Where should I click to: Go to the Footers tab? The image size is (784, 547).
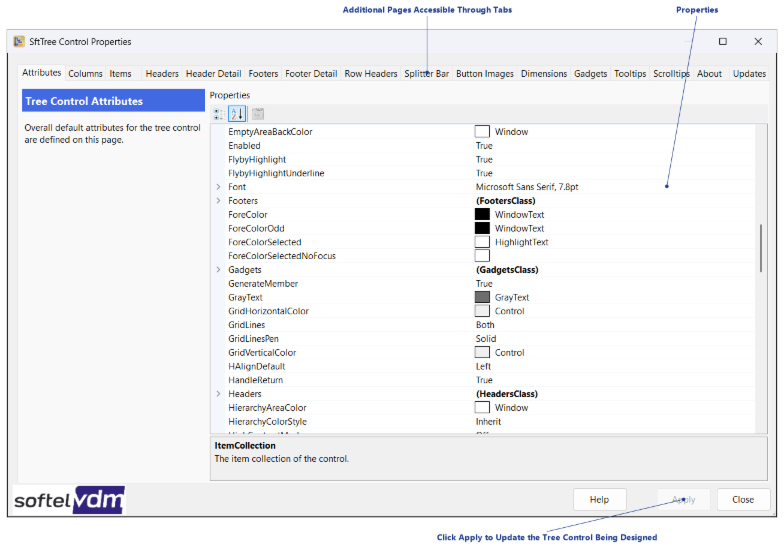tap(263, 74)
